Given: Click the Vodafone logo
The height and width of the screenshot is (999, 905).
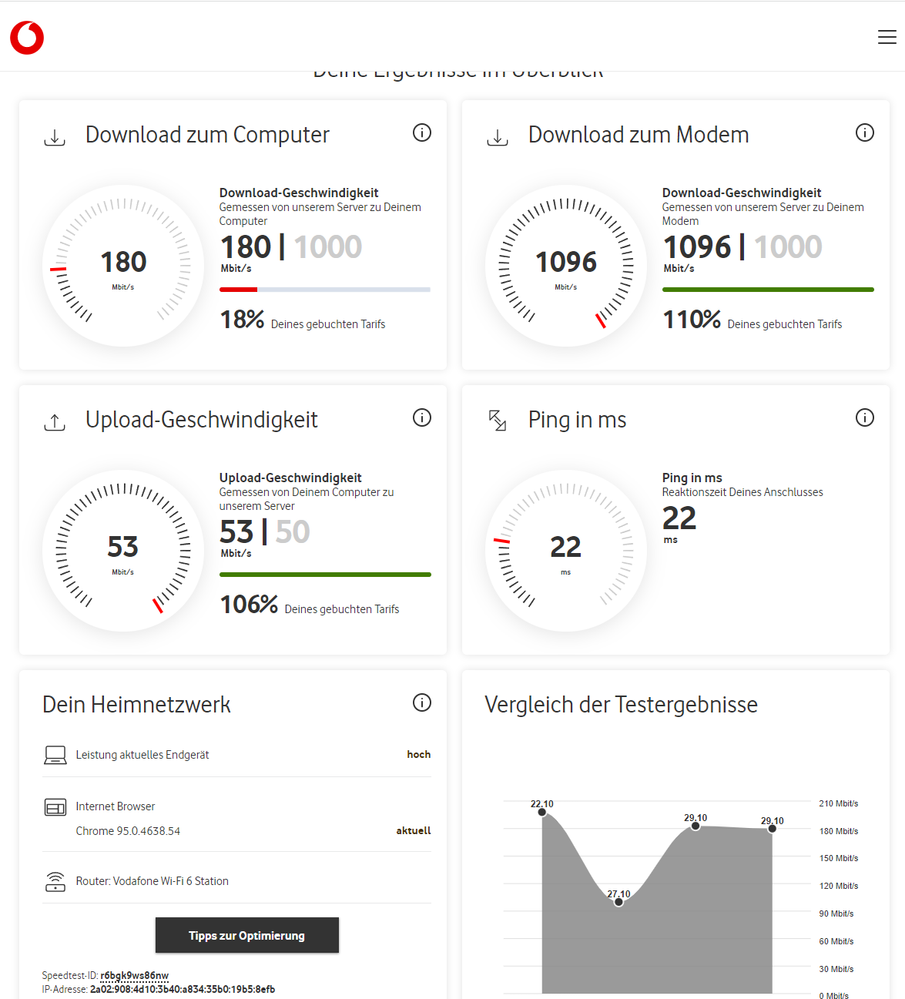Looking at the screenshot, I should [27, 38].
